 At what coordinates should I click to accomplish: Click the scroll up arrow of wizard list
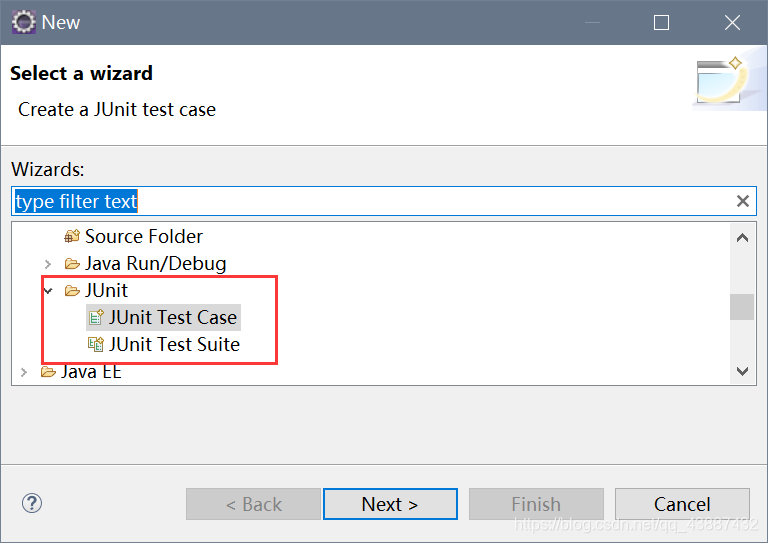click(x=742, y=238)
